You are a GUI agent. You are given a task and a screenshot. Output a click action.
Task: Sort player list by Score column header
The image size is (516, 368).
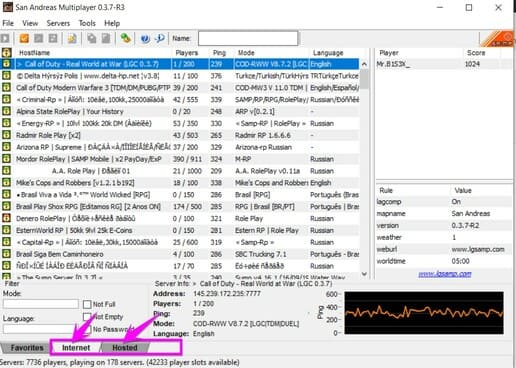(x=482, y=53)
